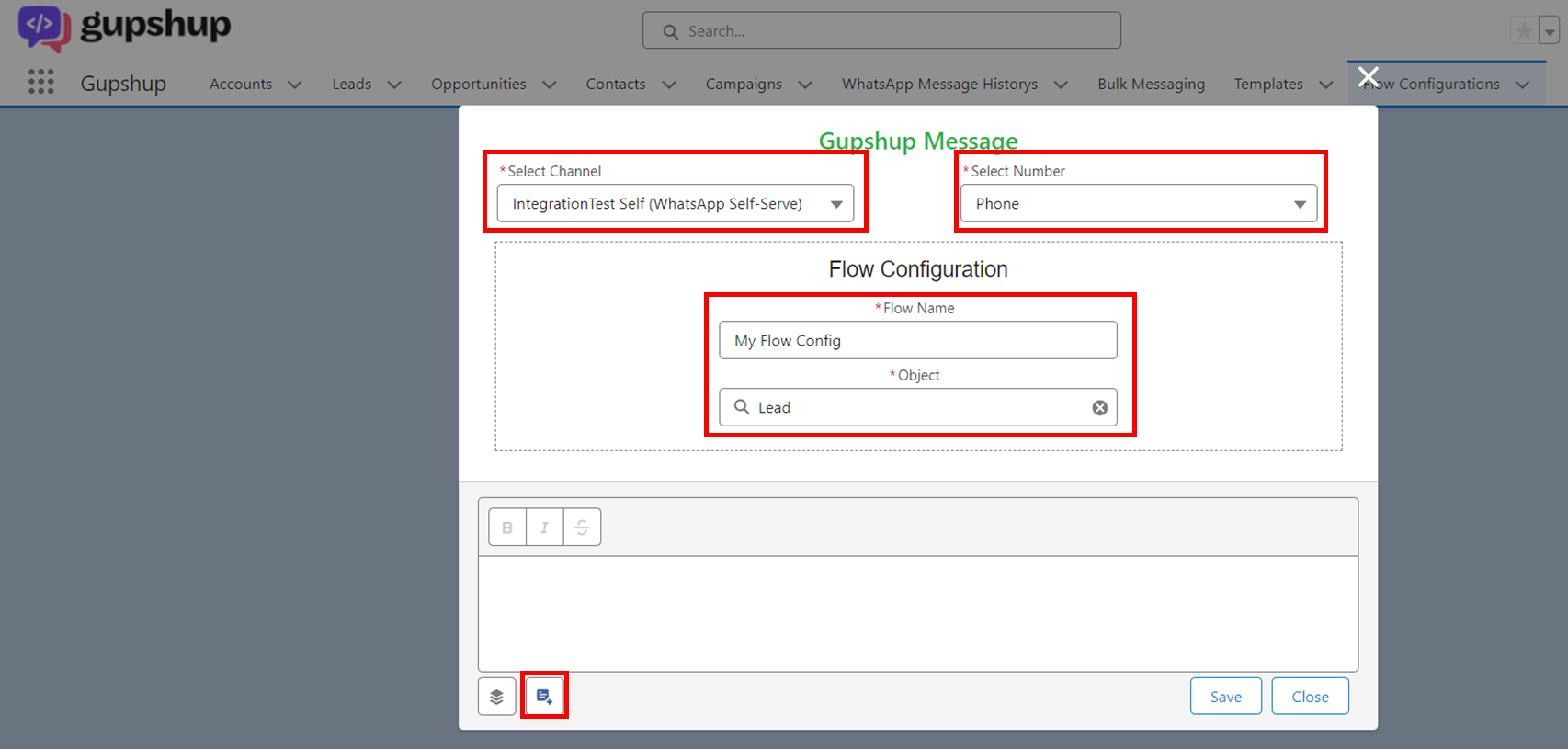Apply Bold formatting in message editor

(507, 528)
